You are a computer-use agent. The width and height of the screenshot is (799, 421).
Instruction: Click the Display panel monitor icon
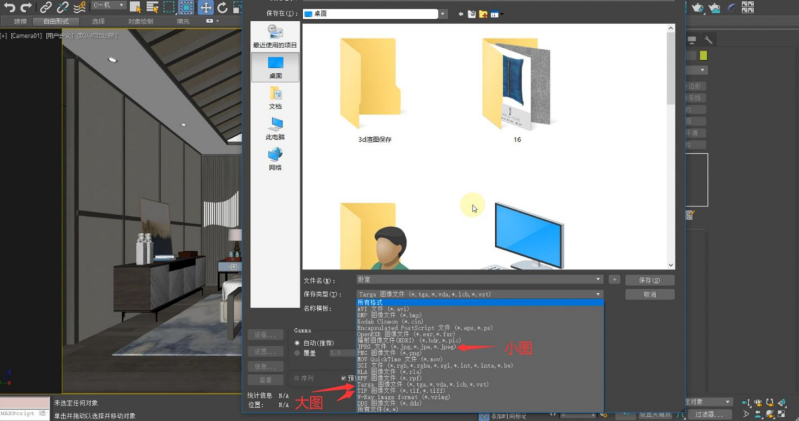(x=692, y=40)
